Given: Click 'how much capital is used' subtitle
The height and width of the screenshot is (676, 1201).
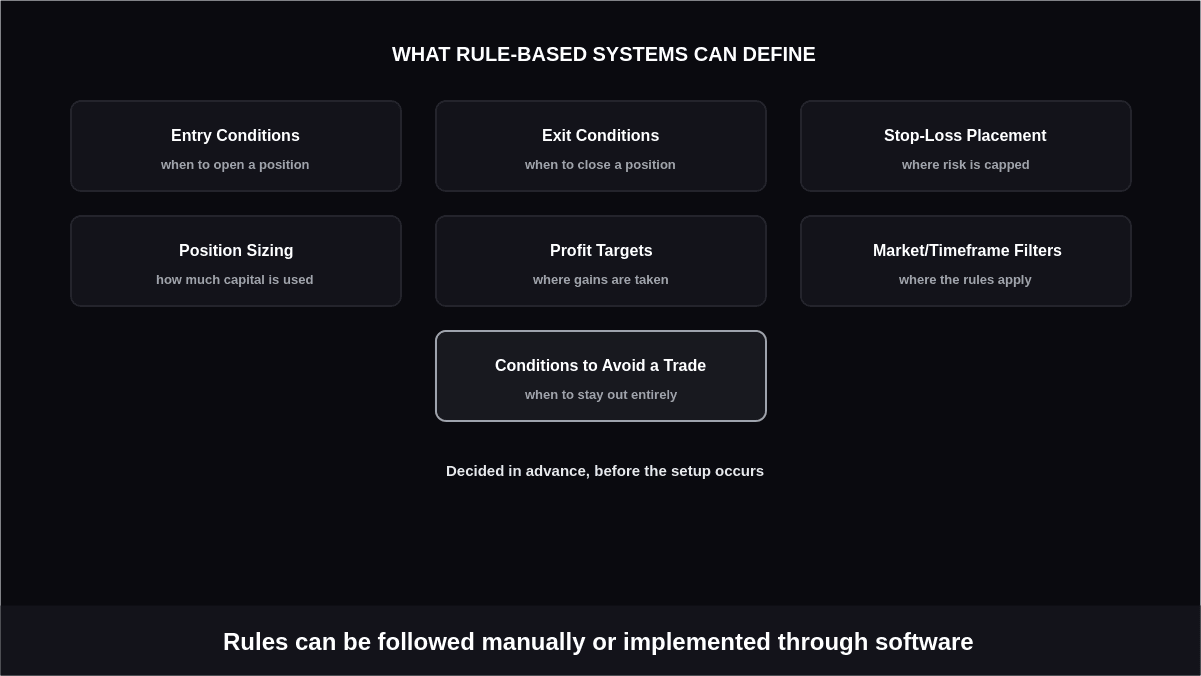Looking at the screenshot, I should 235,280.
